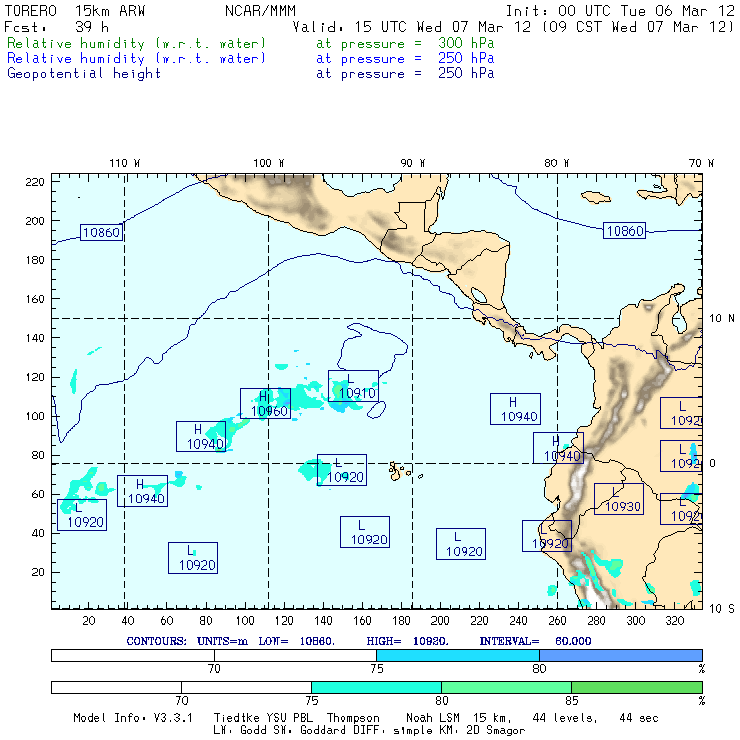Click the '10 N' latitude label

[722, 319]
